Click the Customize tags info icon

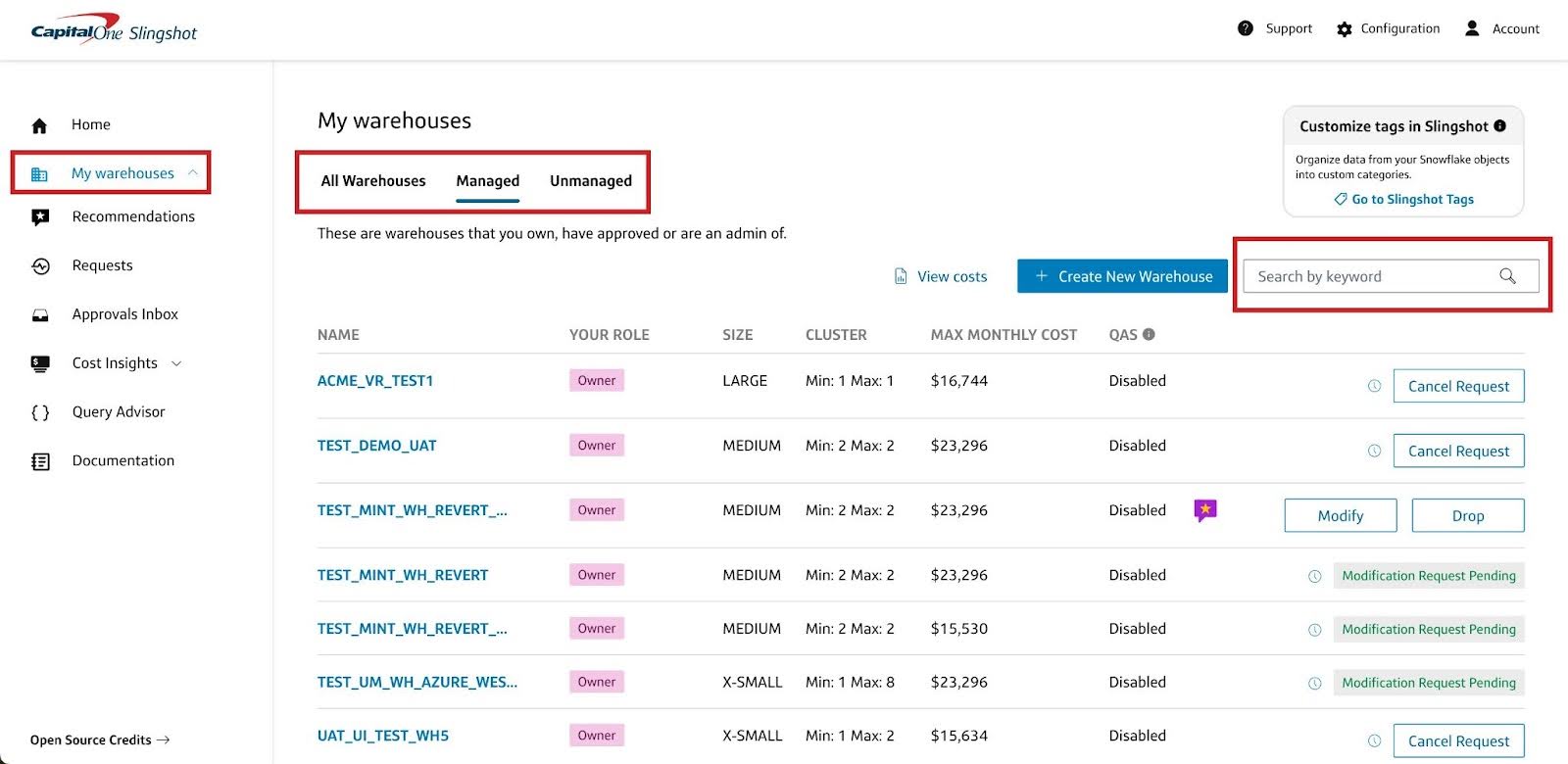click(1499, 125)
